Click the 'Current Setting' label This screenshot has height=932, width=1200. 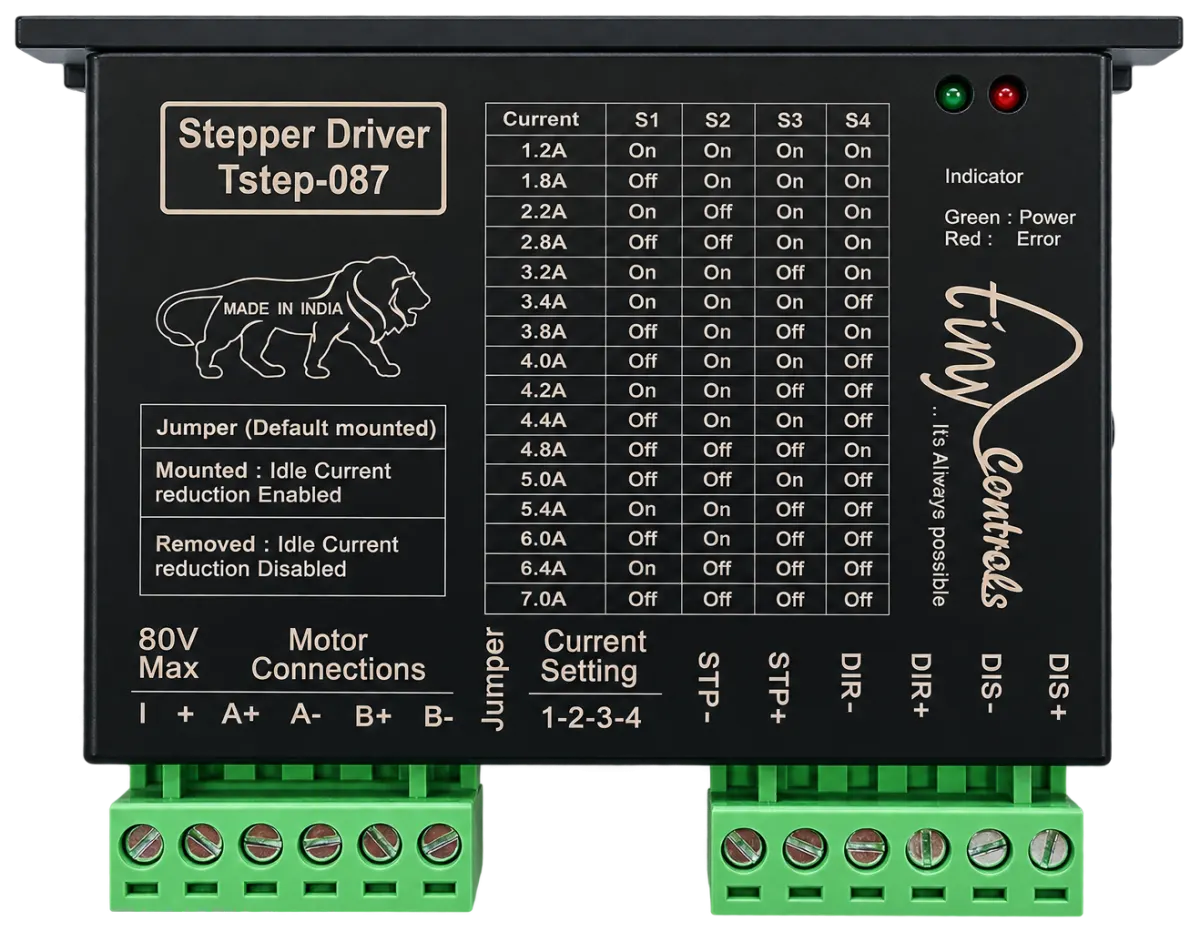pyautogui.click(x=594, y=656)
